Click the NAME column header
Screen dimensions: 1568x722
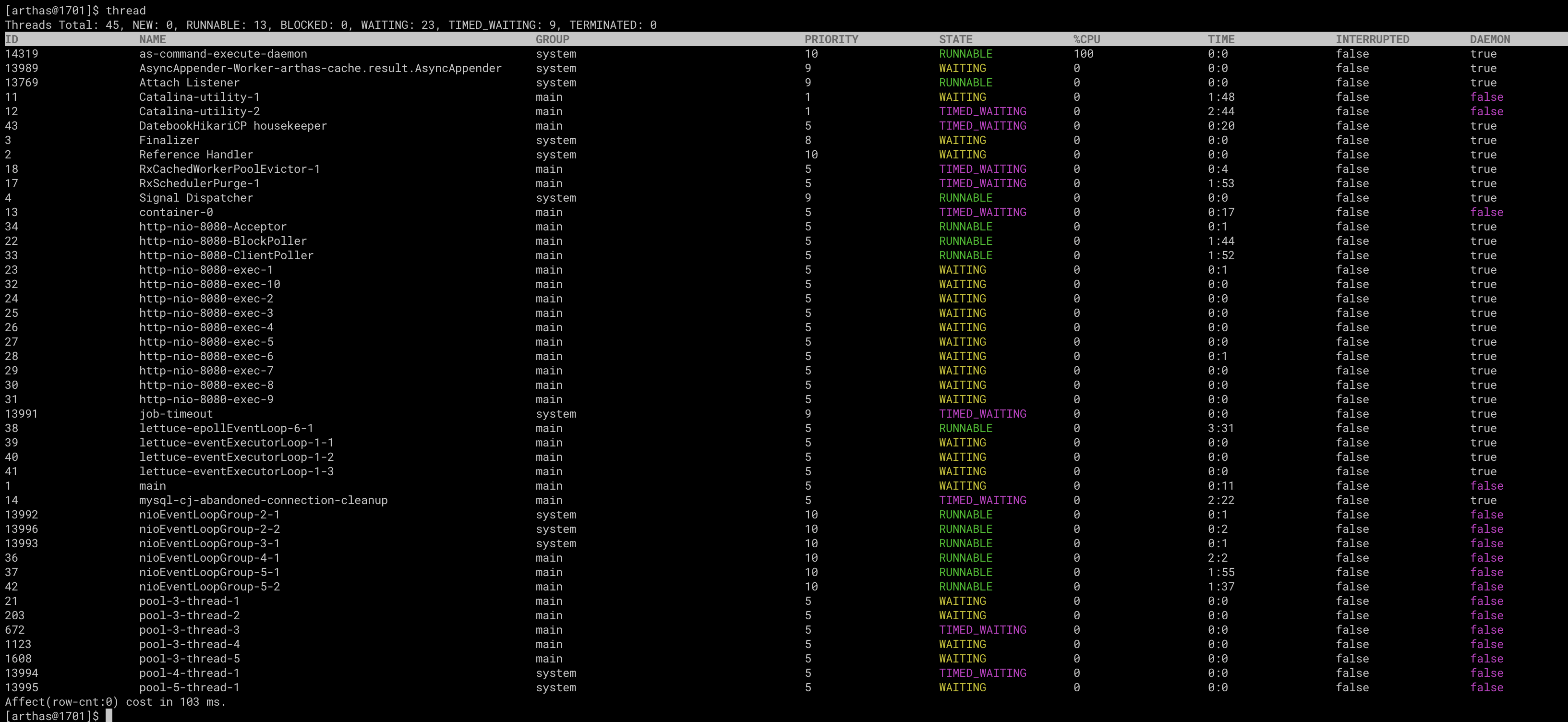152,39
